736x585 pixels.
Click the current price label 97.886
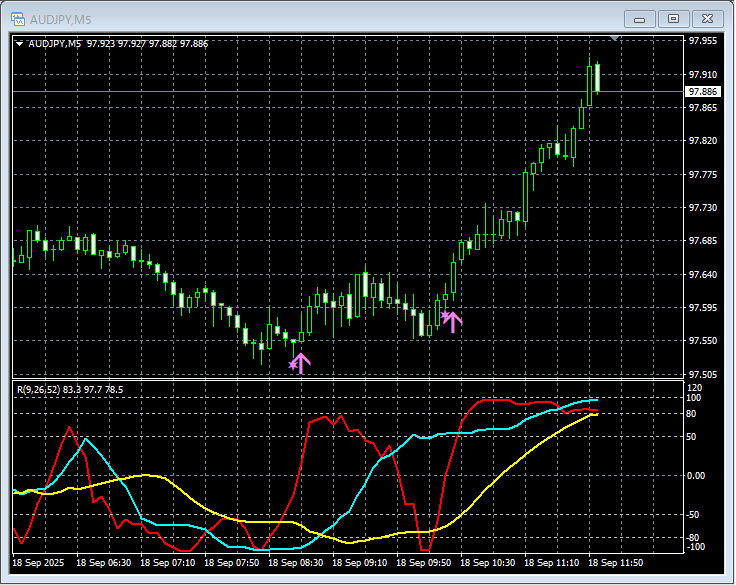[x=703, y=91]
